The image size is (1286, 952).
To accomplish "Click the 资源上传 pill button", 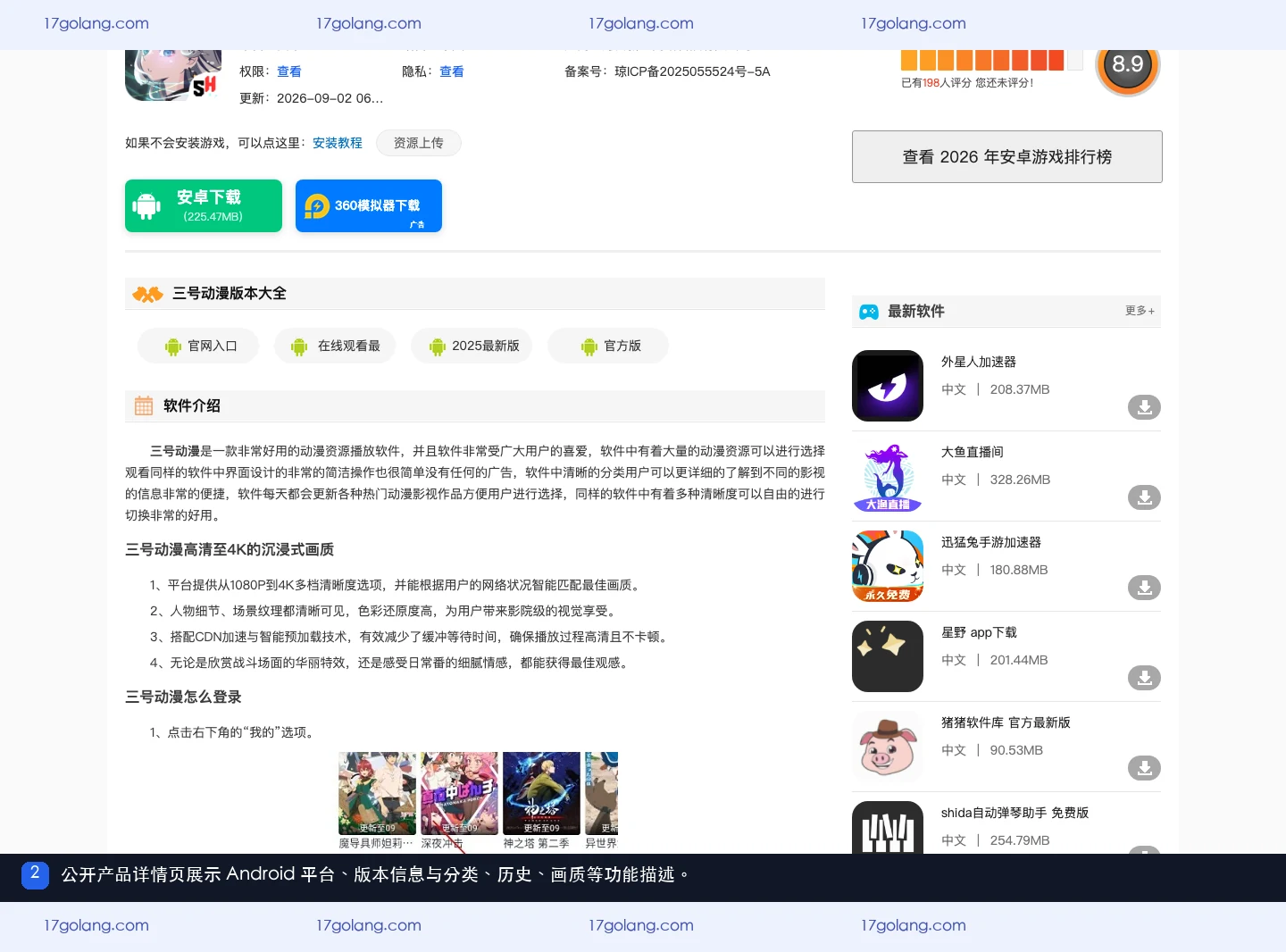I will pos(419,143).
